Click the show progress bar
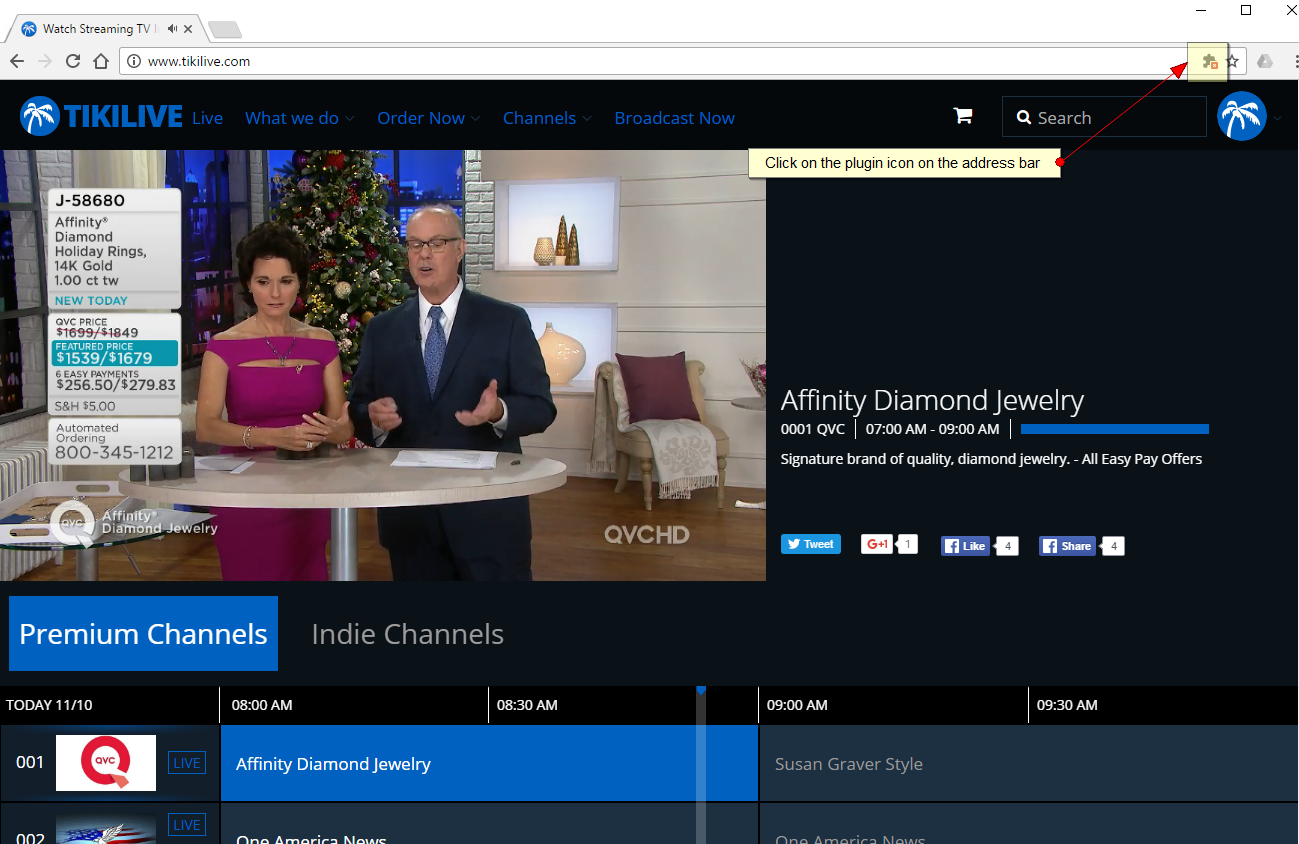Image resolution: width=1299 pixels, height=844 pixels. point(1115,429)
